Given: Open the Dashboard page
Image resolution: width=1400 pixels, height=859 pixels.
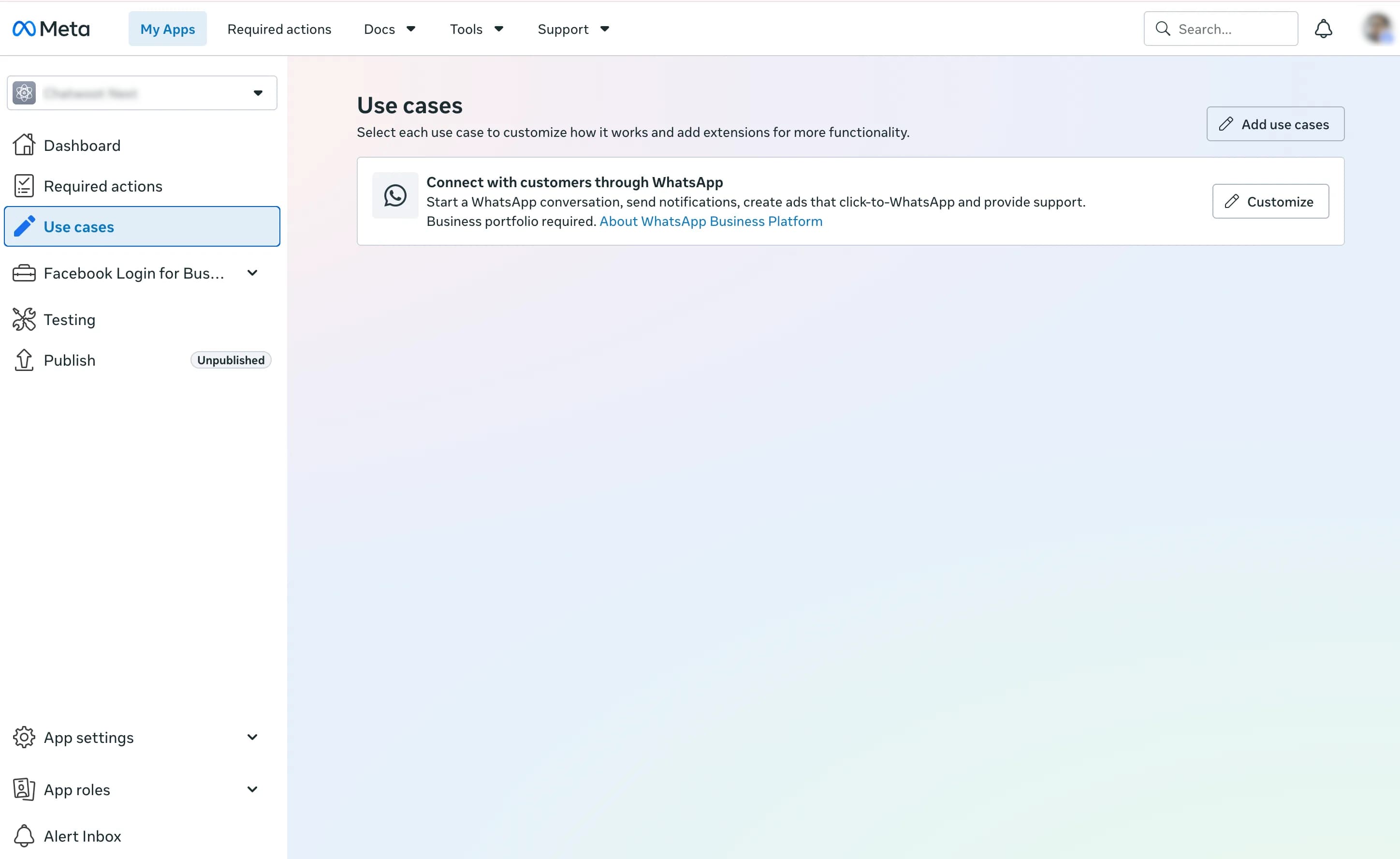Looking at the screenshot, I should 142,145.
